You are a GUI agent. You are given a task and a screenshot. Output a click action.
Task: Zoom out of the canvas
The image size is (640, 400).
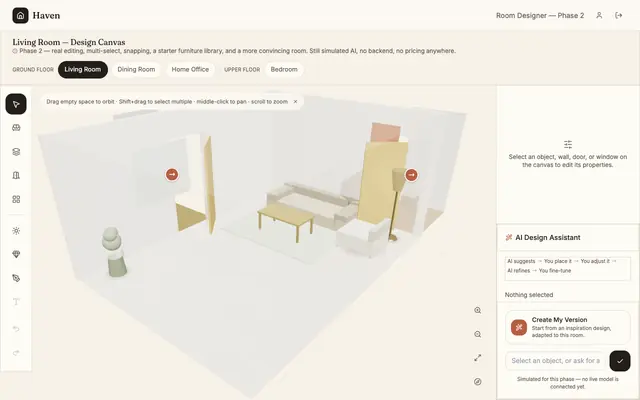[478, 334]
